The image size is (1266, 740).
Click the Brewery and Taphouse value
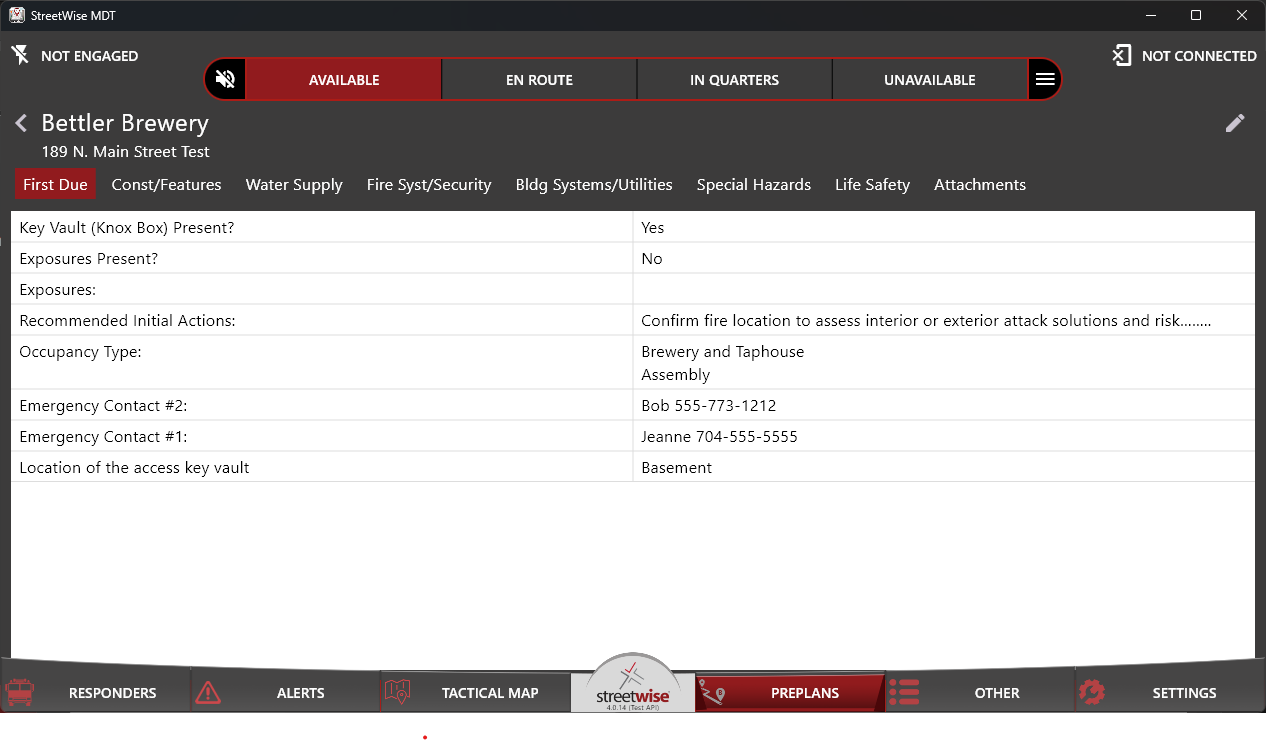coord(723,352)
